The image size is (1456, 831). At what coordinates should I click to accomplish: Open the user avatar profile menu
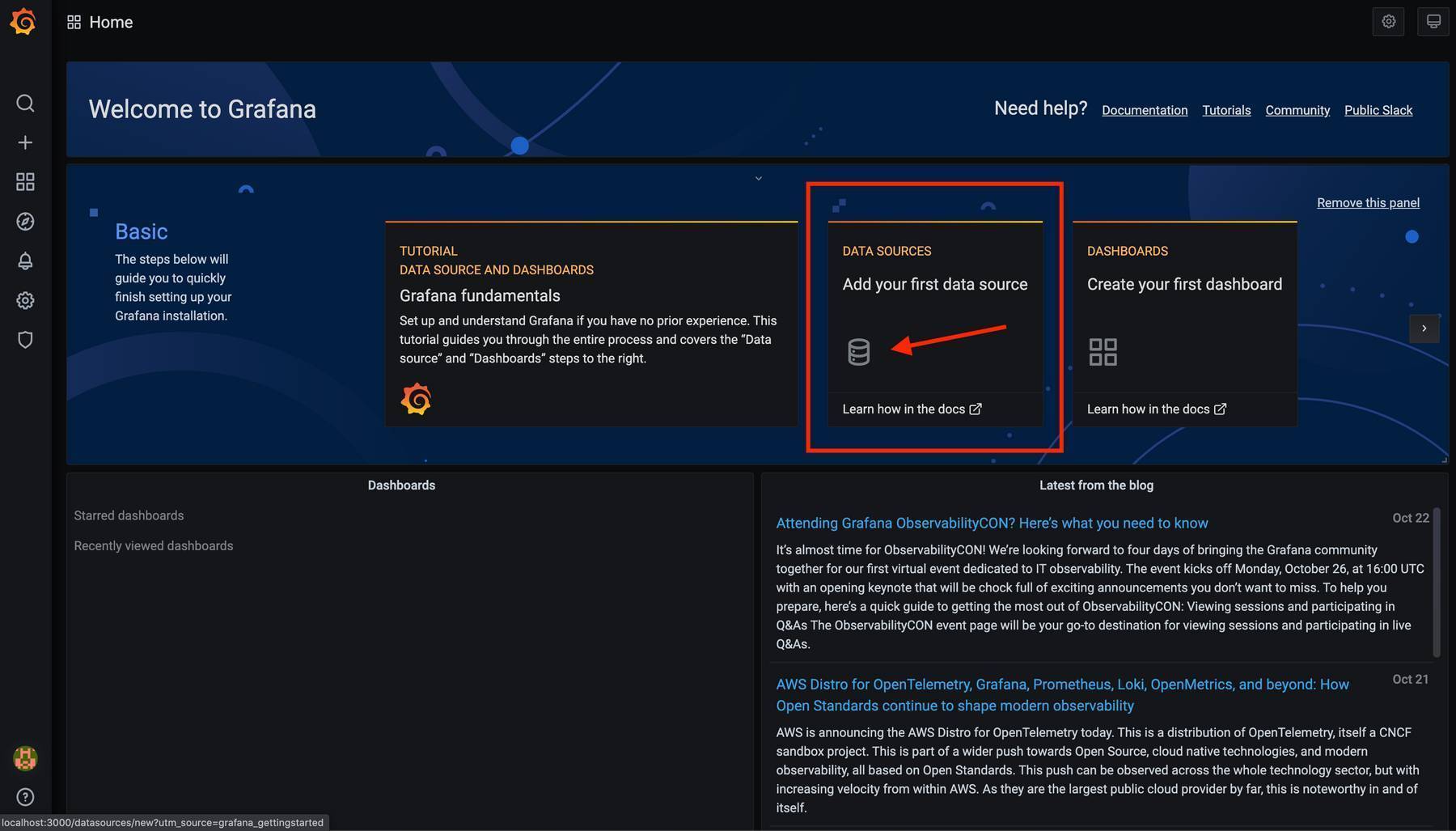[x=25, y=758]
